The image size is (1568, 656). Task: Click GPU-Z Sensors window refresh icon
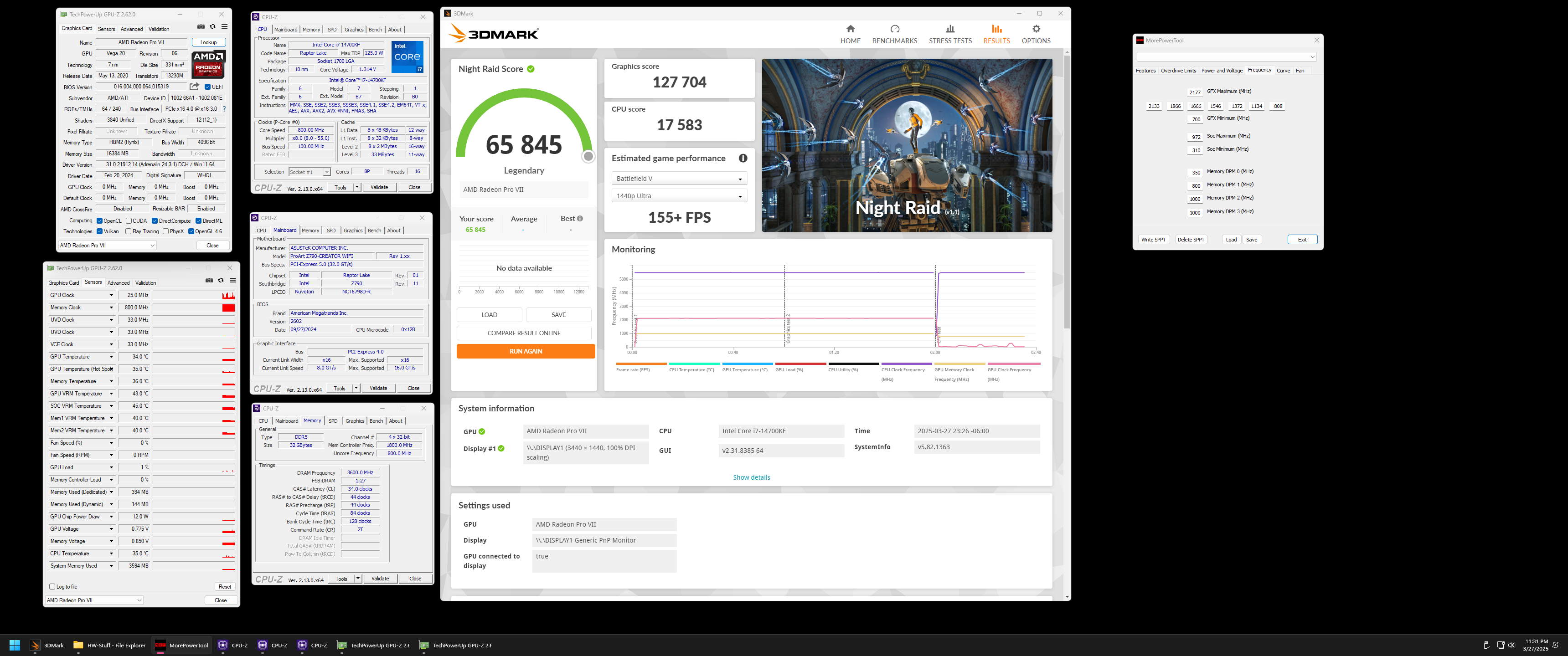(x=220, y=281)
